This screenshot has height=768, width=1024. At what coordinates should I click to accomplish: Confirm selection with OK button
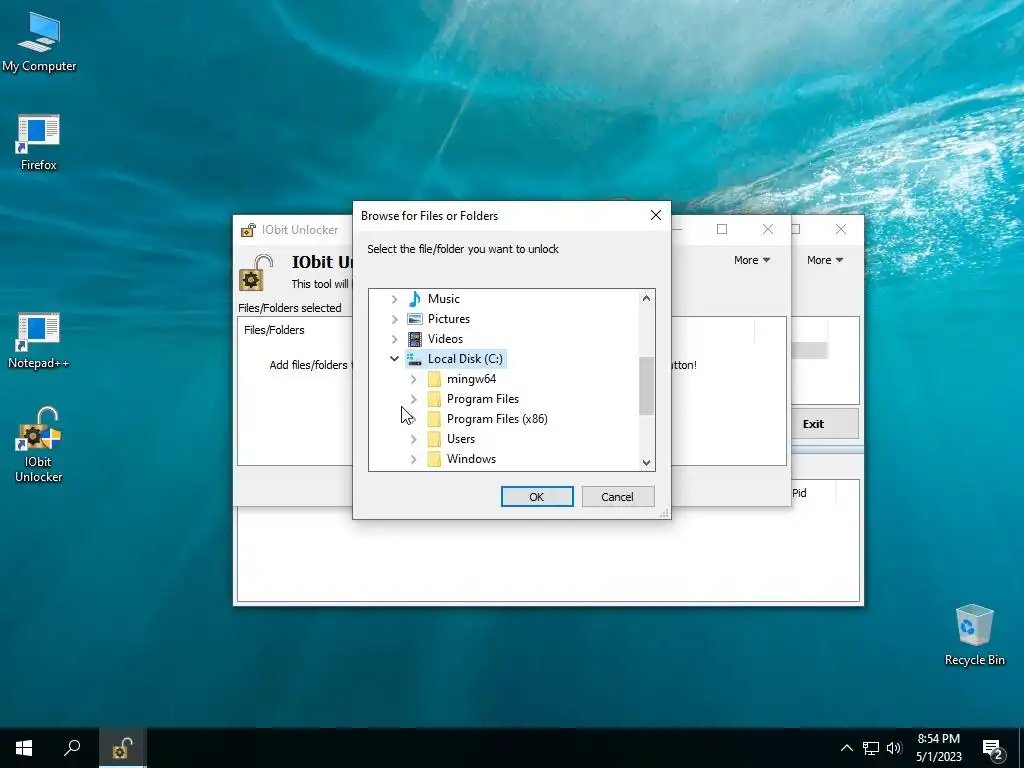pos(537,496)
